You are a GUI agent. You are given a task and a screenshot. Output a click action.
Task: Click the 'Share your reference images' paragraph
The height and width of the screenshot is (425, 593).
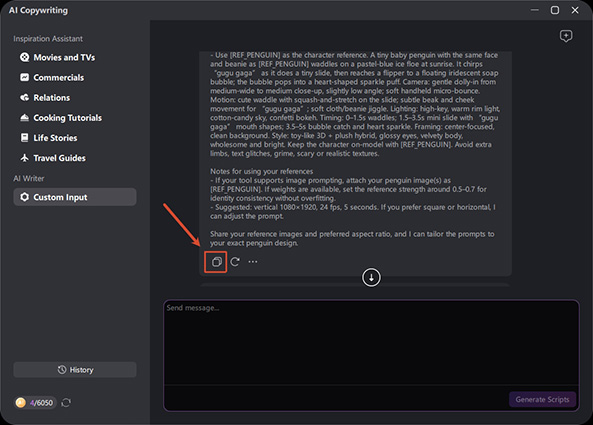(x=352, y=239)
